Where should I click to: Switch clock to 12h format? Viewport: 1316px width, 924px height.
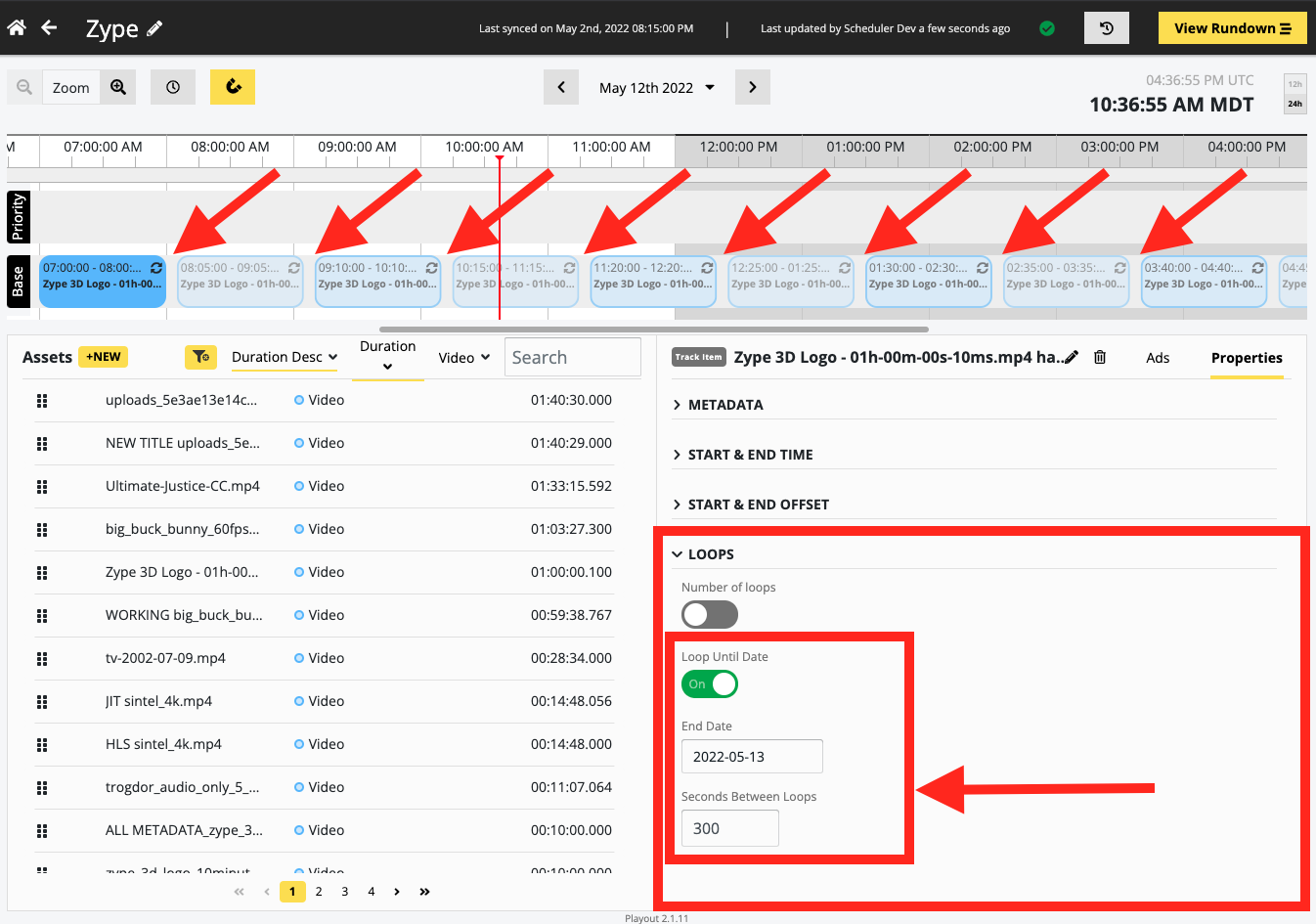point(1294,84)
